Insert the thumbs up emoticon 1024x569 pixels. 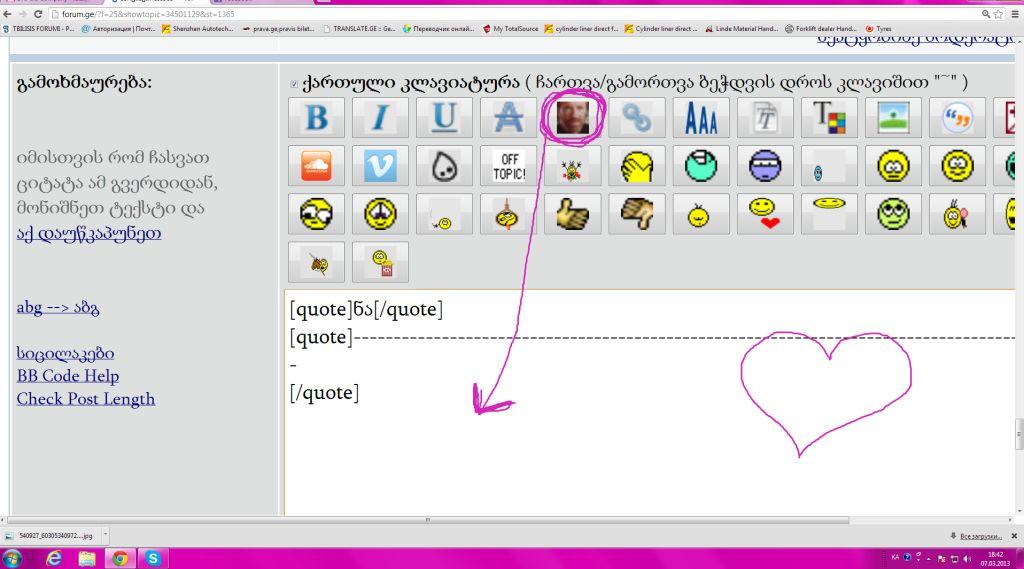tap(572, 214)
